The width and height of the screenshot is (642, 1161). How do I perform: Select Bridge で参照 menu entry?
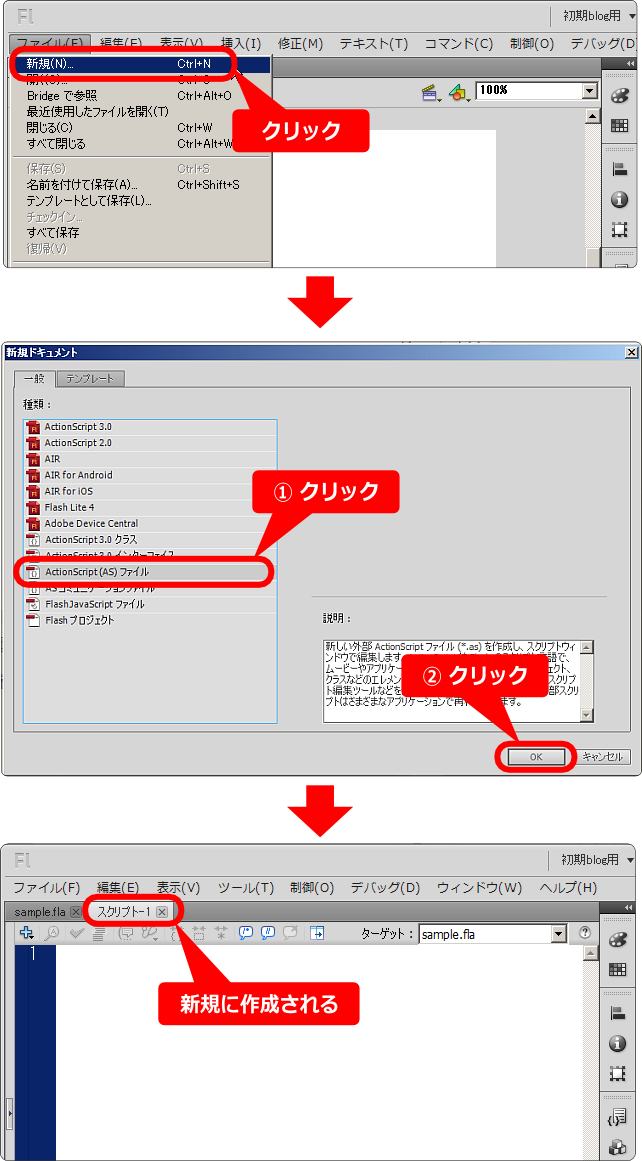pyautogui.click(x=62, y=96)
